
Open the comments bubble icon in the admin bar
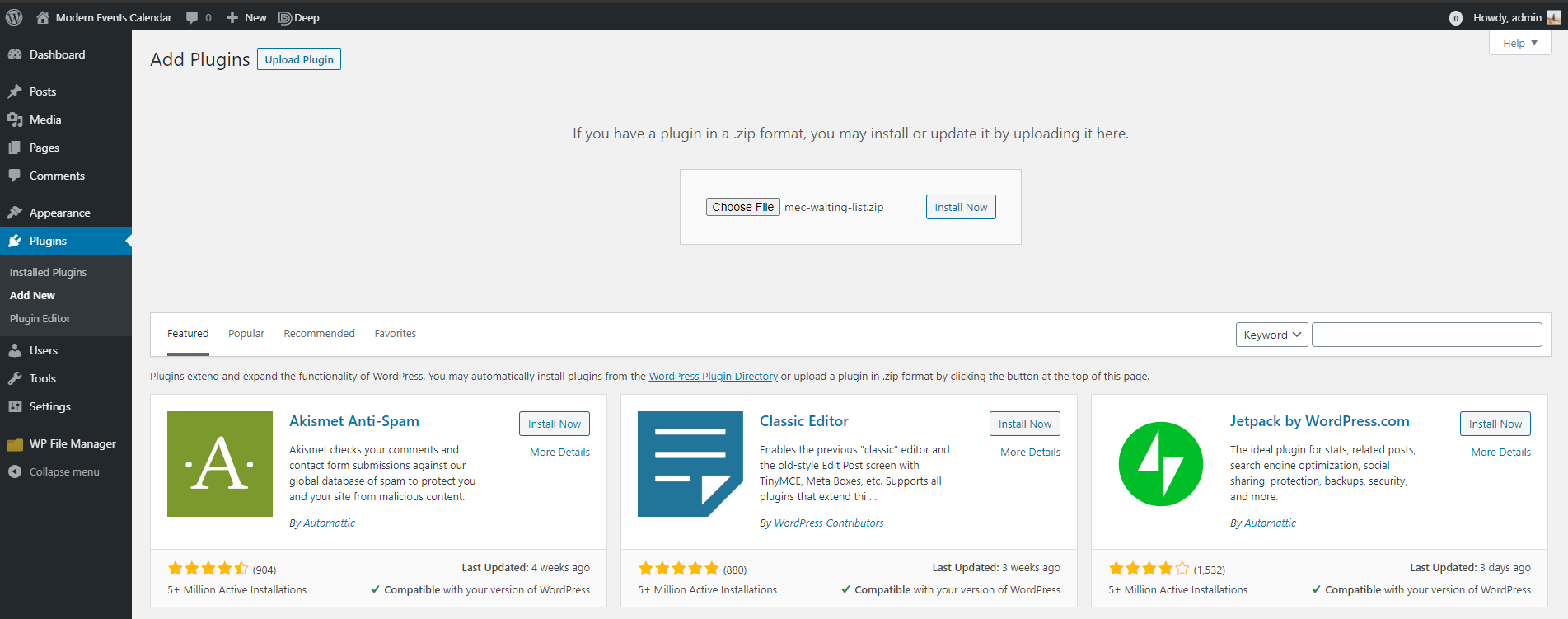[x=192, y=17]
